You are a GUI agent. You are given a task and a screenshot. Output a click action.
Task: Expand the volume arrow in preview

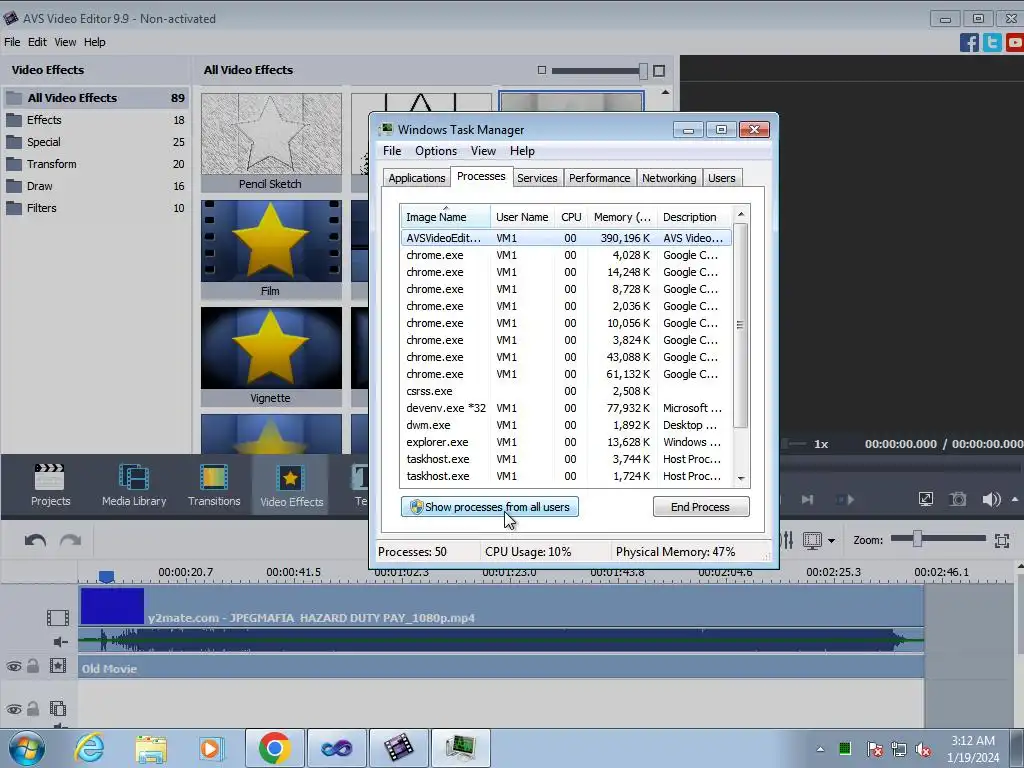point(1015,500)
